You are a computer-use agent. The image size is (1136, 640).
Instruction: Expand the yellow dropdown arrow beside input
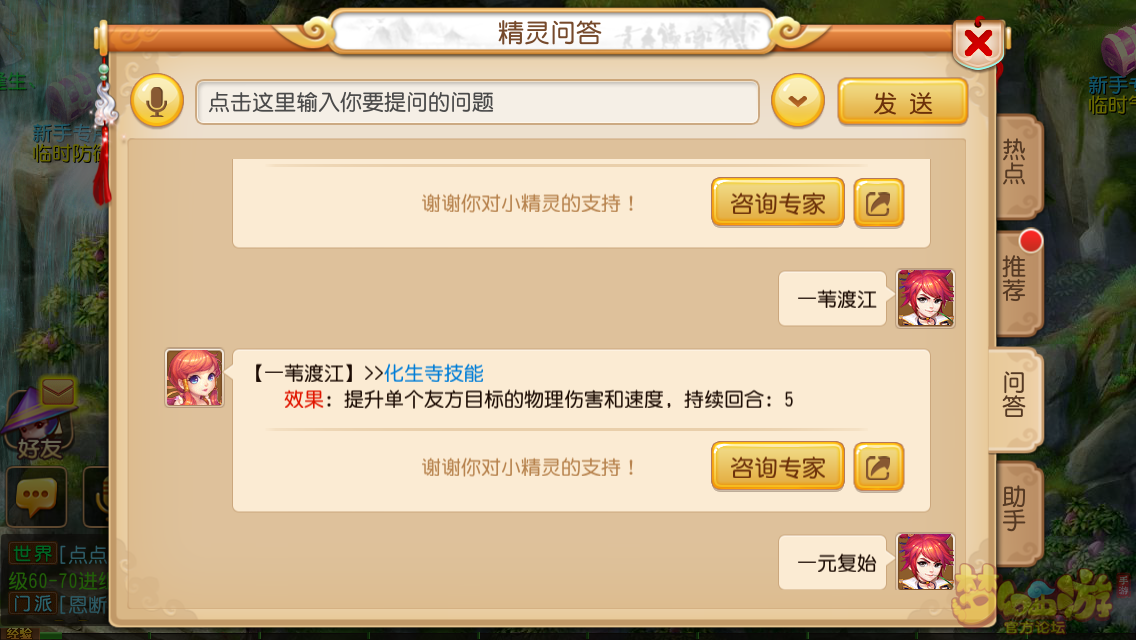(x=798, y=101)
